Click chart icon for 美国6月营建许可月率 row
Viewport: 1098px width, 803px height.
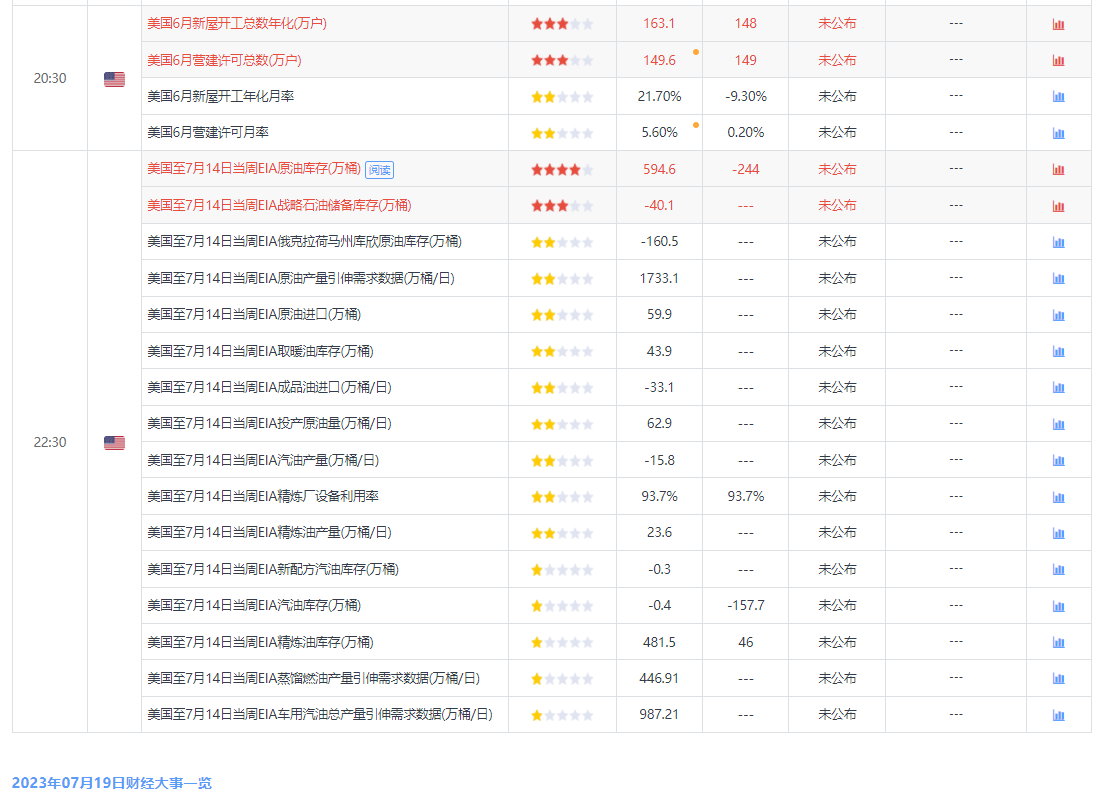[x=1058, y=133]
